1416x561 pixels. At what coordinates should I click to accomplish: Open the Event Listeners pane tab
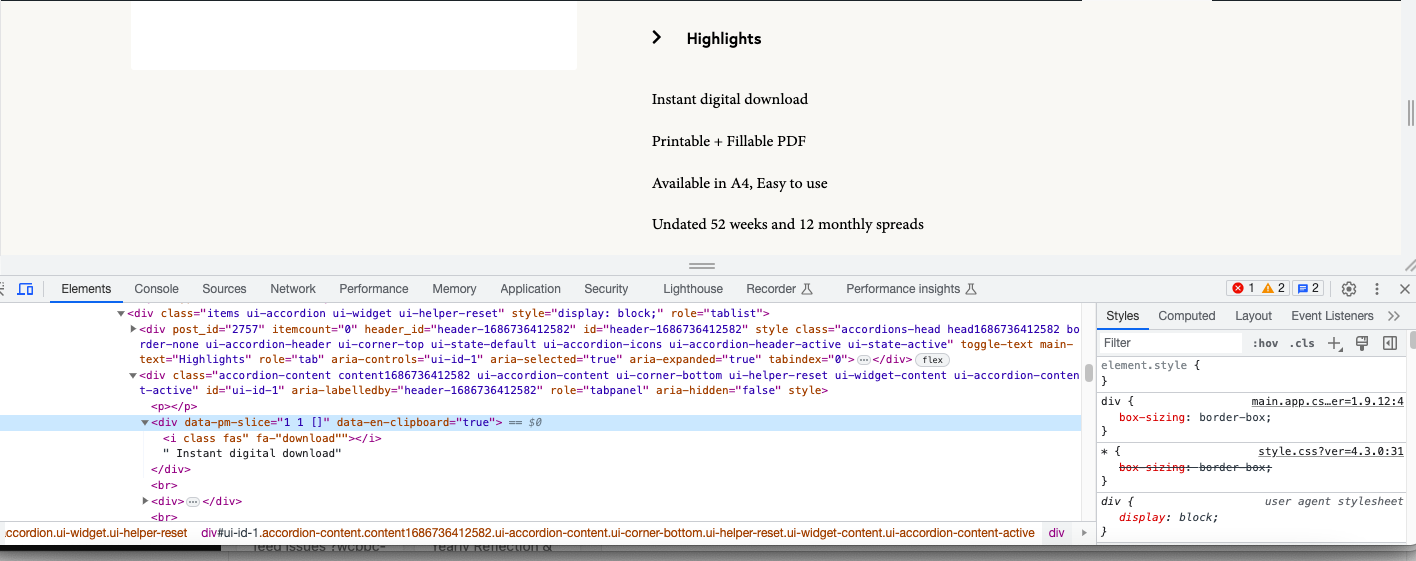click(x=1333, y=316)
